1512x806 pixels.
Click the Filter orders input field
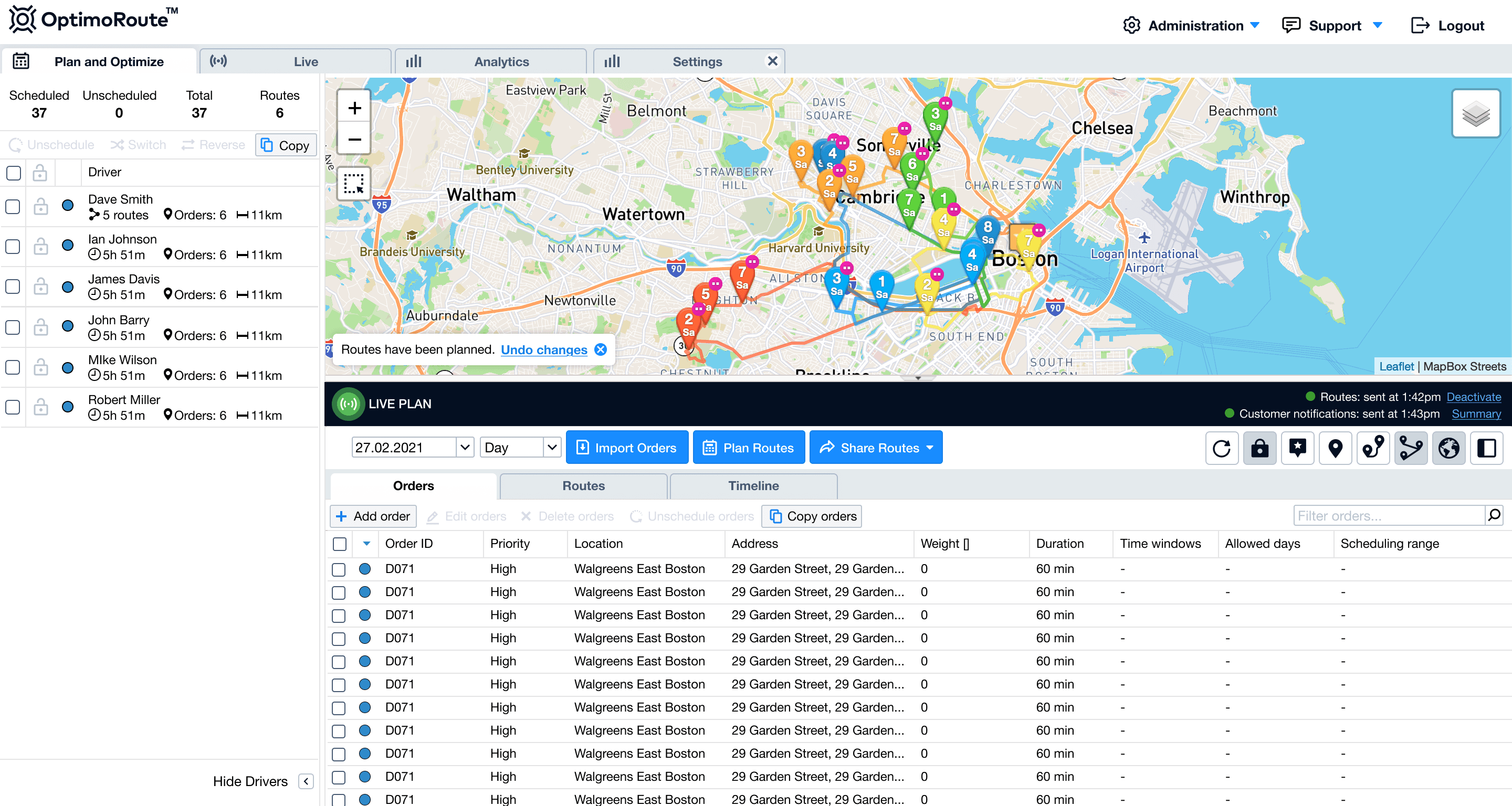click(x=1389, y=516)
